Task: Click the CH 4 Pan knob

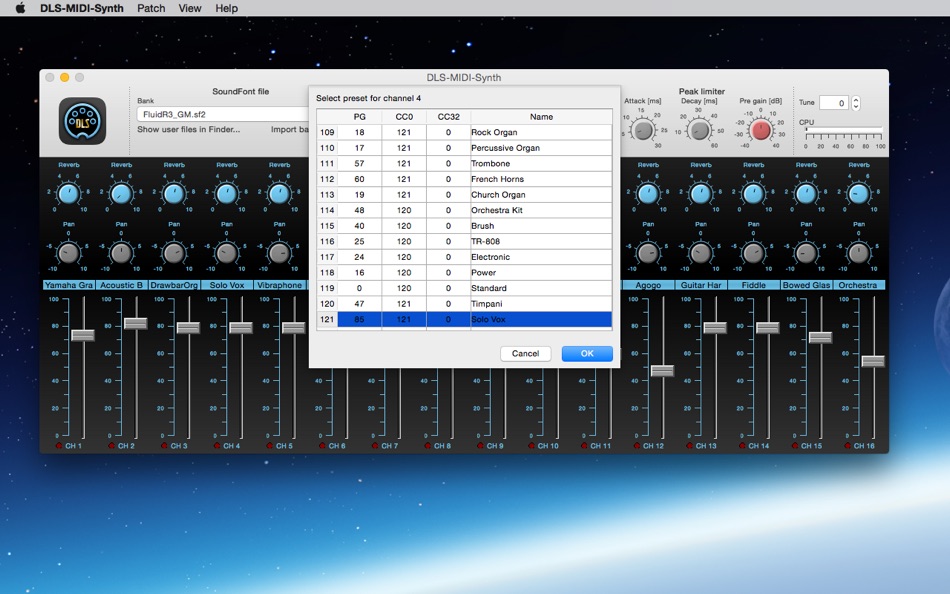Action: [227, 253]
